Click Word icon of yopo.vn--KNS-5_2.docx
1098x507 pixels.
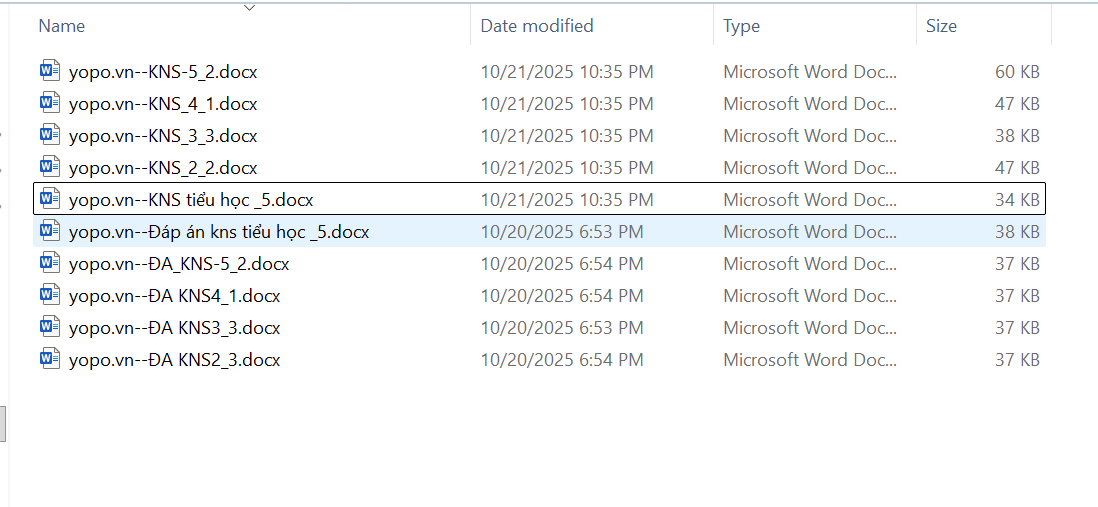50,71
